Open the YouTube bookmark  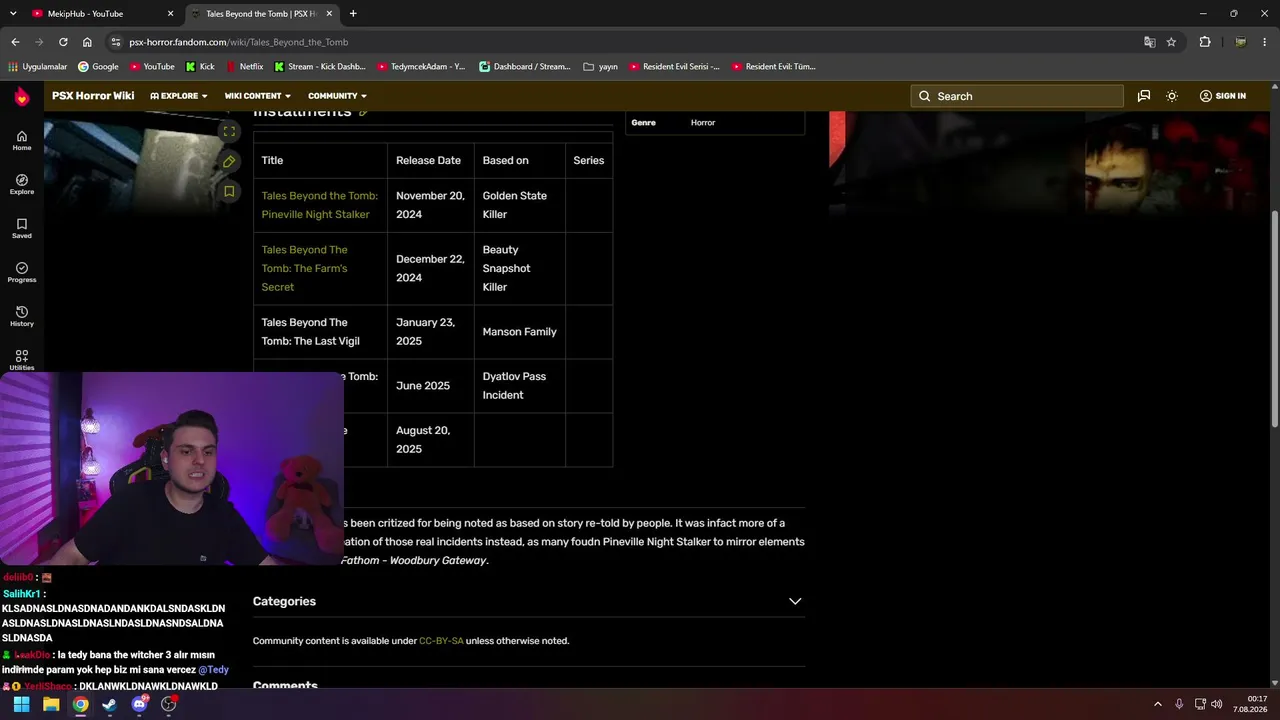[x=151, y=67]
